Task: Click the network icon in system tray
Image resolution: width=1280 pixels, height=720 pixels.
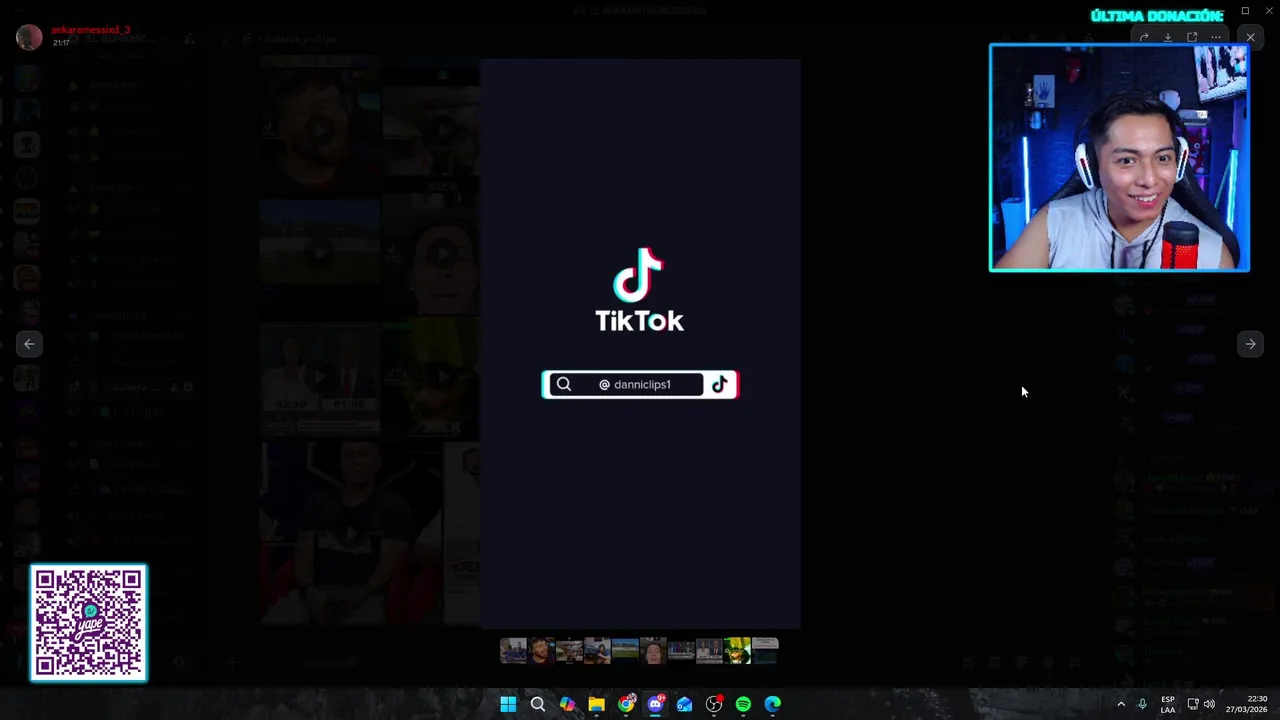Action: [1192, 704]
